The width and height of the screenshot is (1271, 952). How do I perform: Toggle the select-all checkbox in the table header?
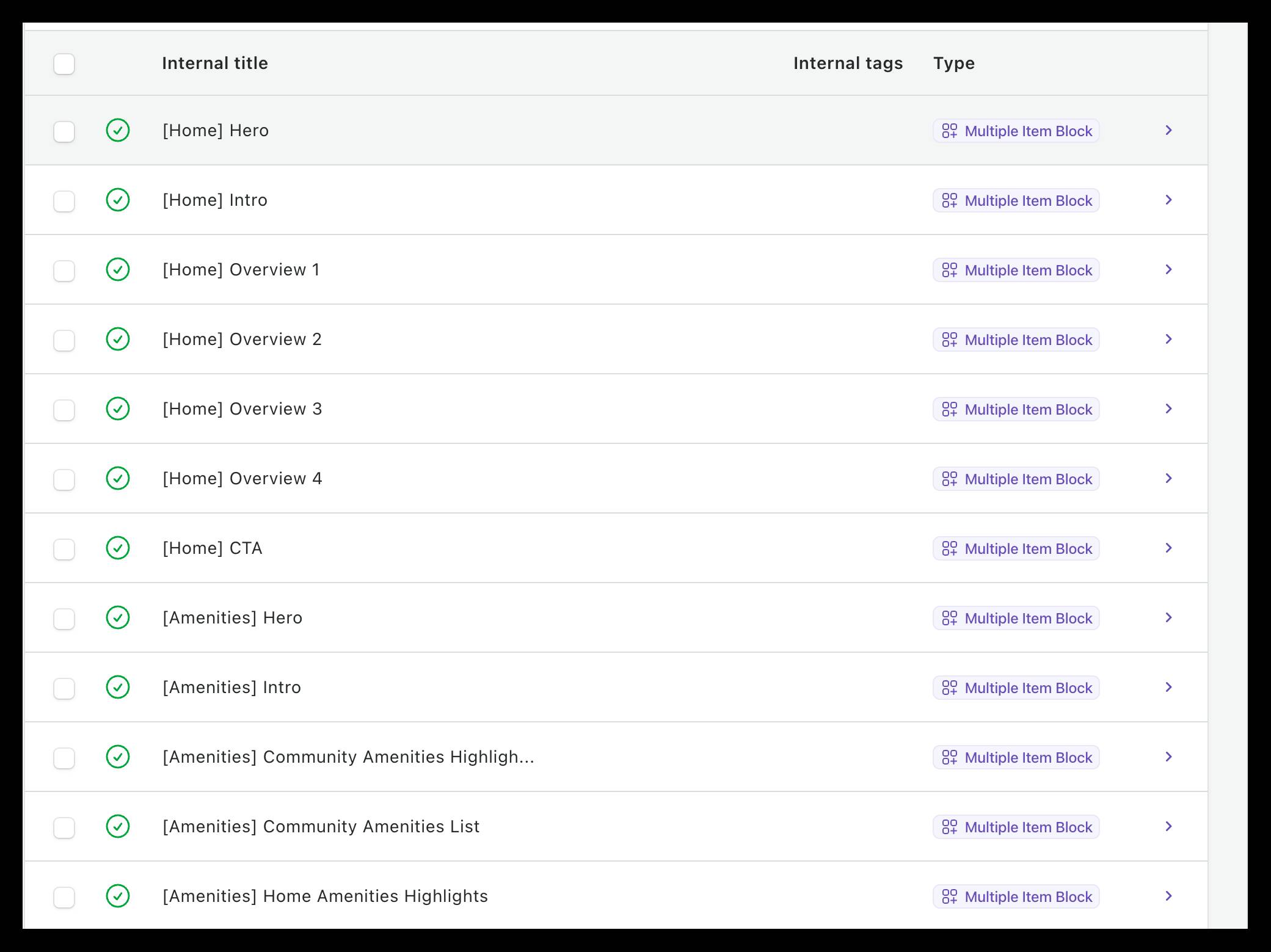[x=64, y=64]
